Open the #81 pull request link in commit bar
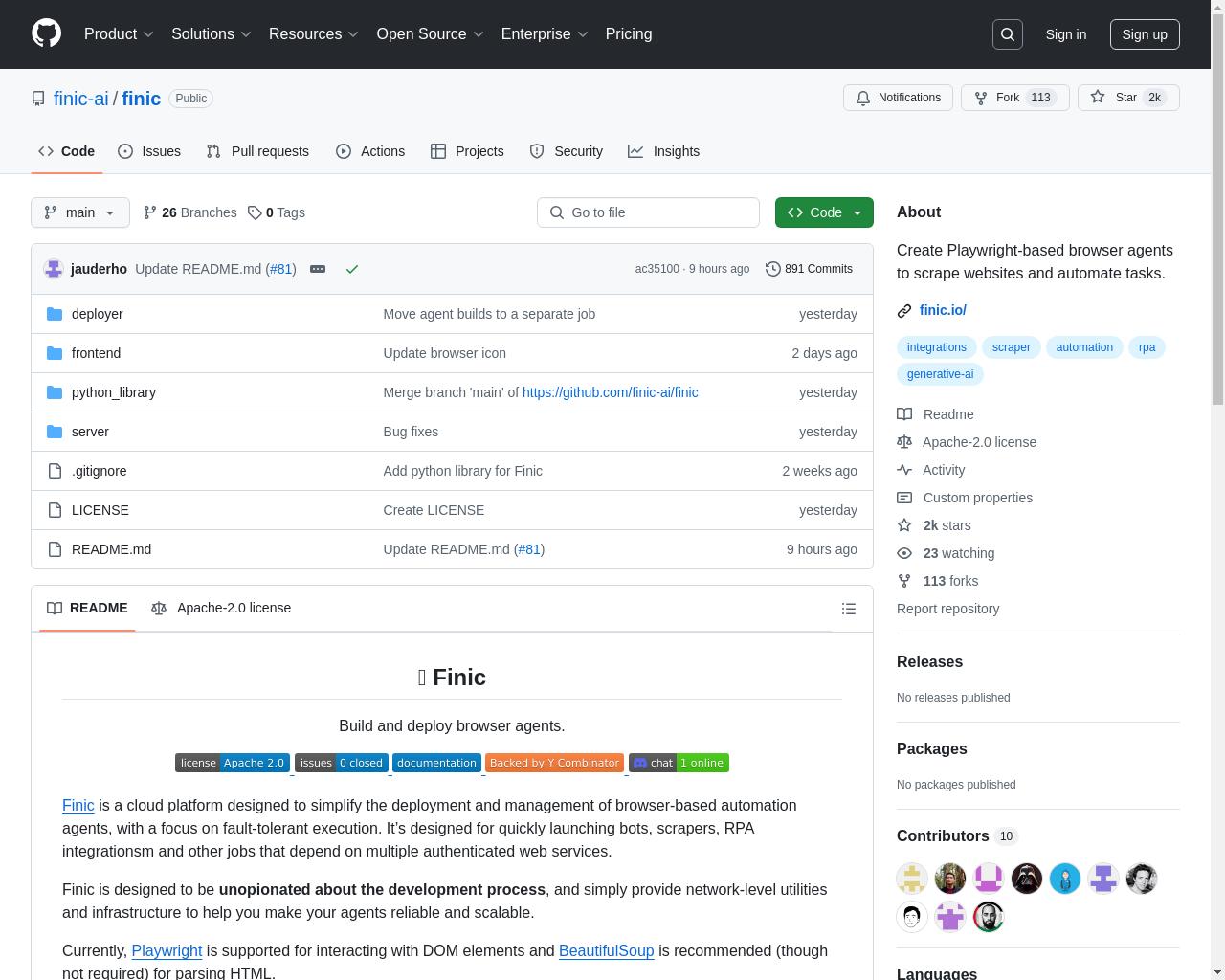1225x980 pixels. coord(281,269)
